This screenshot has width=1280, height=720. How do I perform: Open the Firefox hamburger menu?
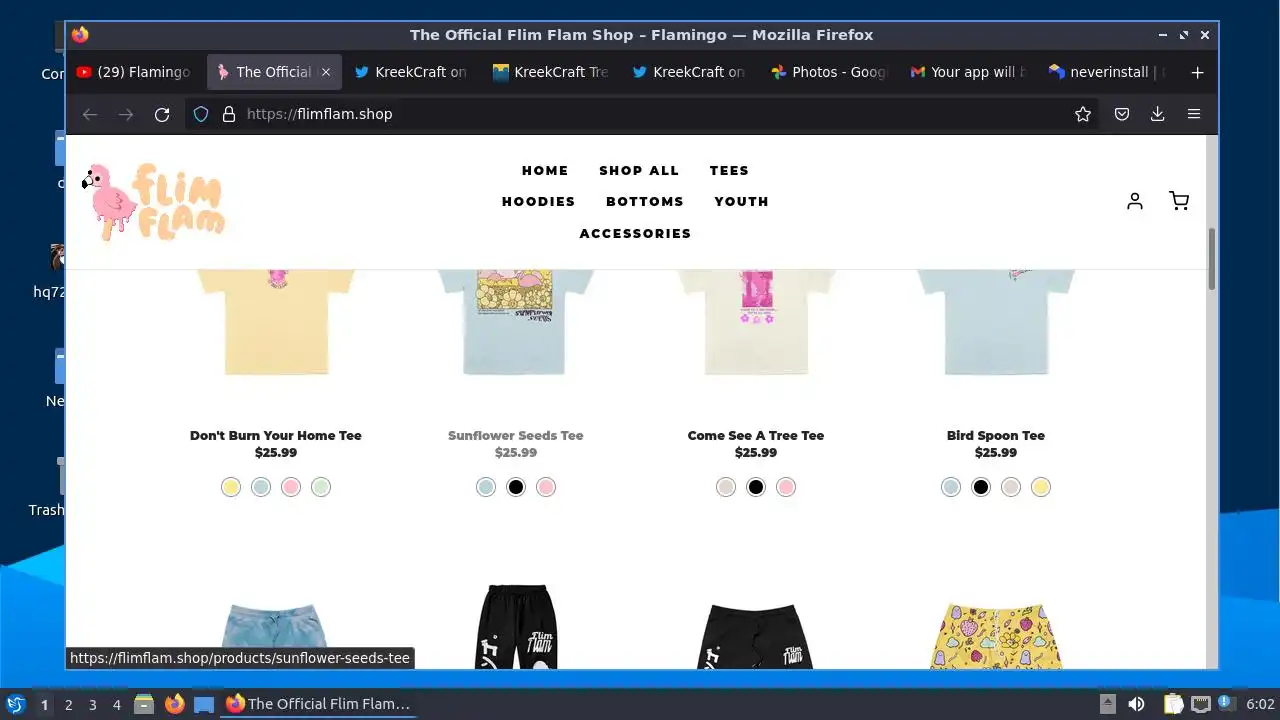pyautogui.click(x=1193, y=114)
